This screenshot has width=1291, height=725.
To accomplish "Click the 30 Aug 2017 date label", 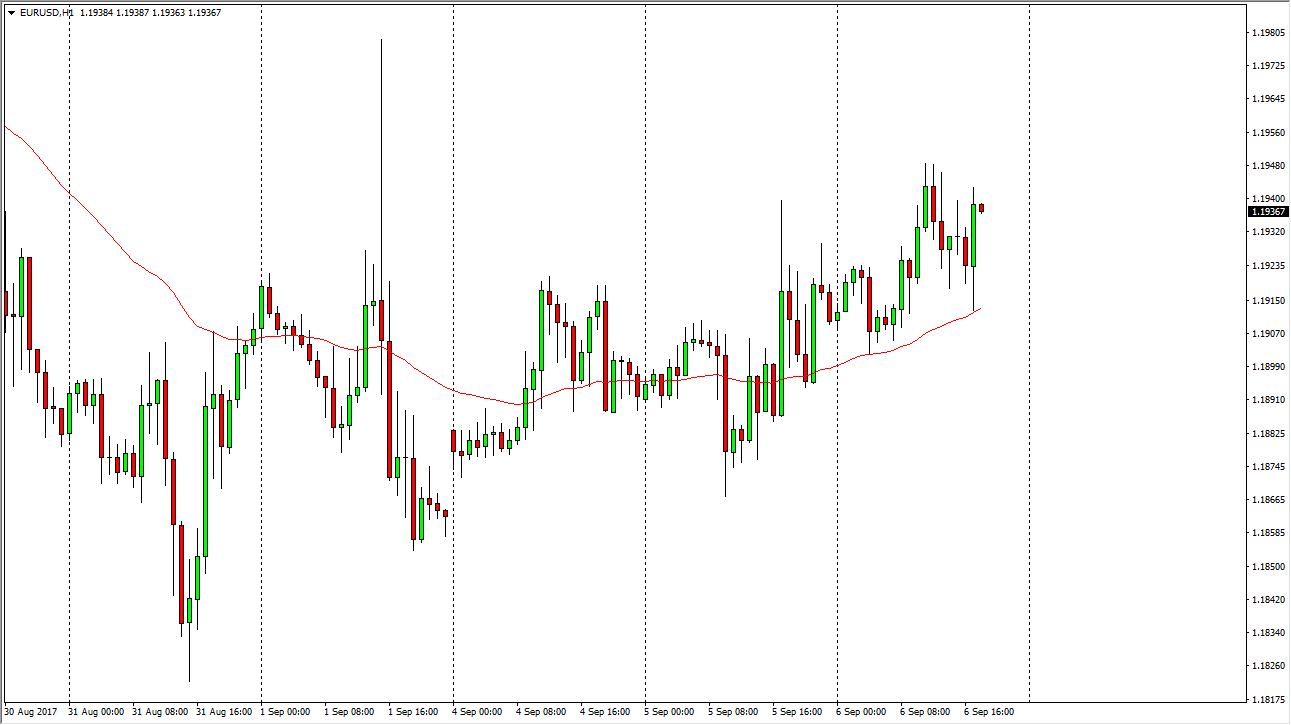I will pyautogui.click(x=30, y=712).
